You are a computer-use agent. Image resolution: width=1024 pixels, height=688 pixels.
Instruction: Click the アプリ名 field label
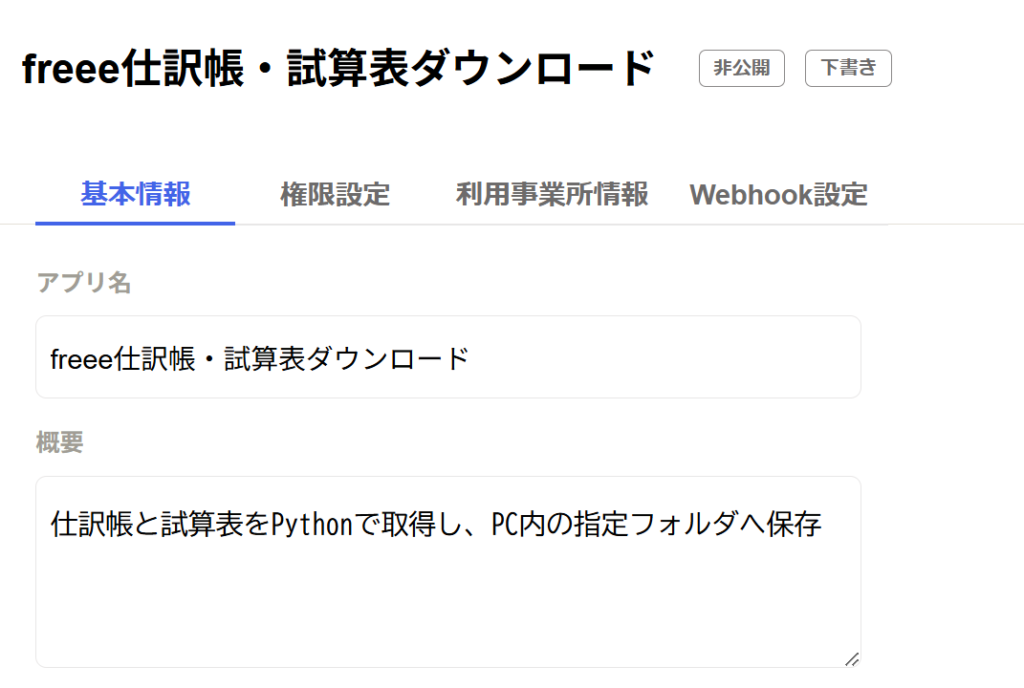tap(84, 283)
